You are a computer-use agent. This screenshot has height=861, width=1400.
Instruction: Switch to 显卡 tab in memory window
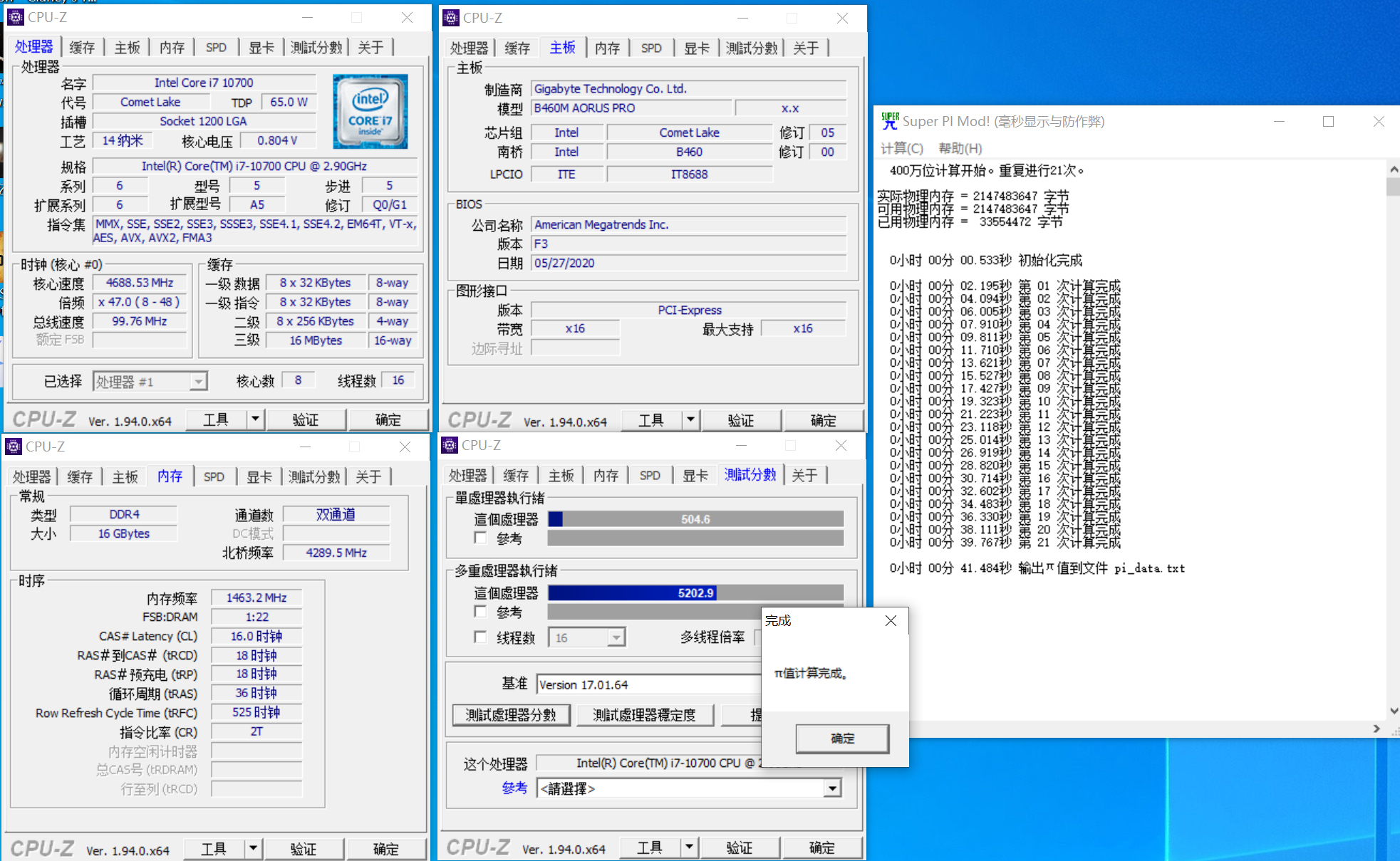pos(259,476)
